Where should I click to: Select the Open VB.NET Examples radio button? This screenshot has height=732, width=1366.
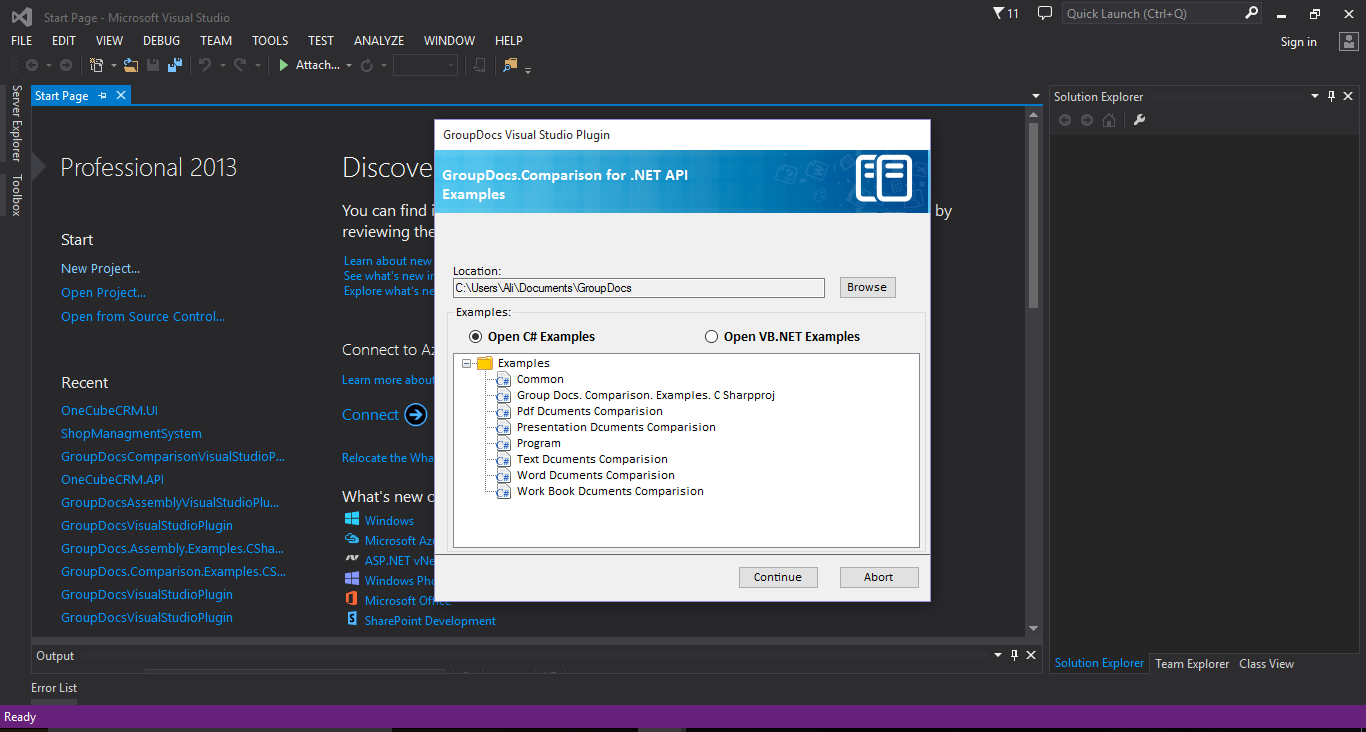(712, 337)
